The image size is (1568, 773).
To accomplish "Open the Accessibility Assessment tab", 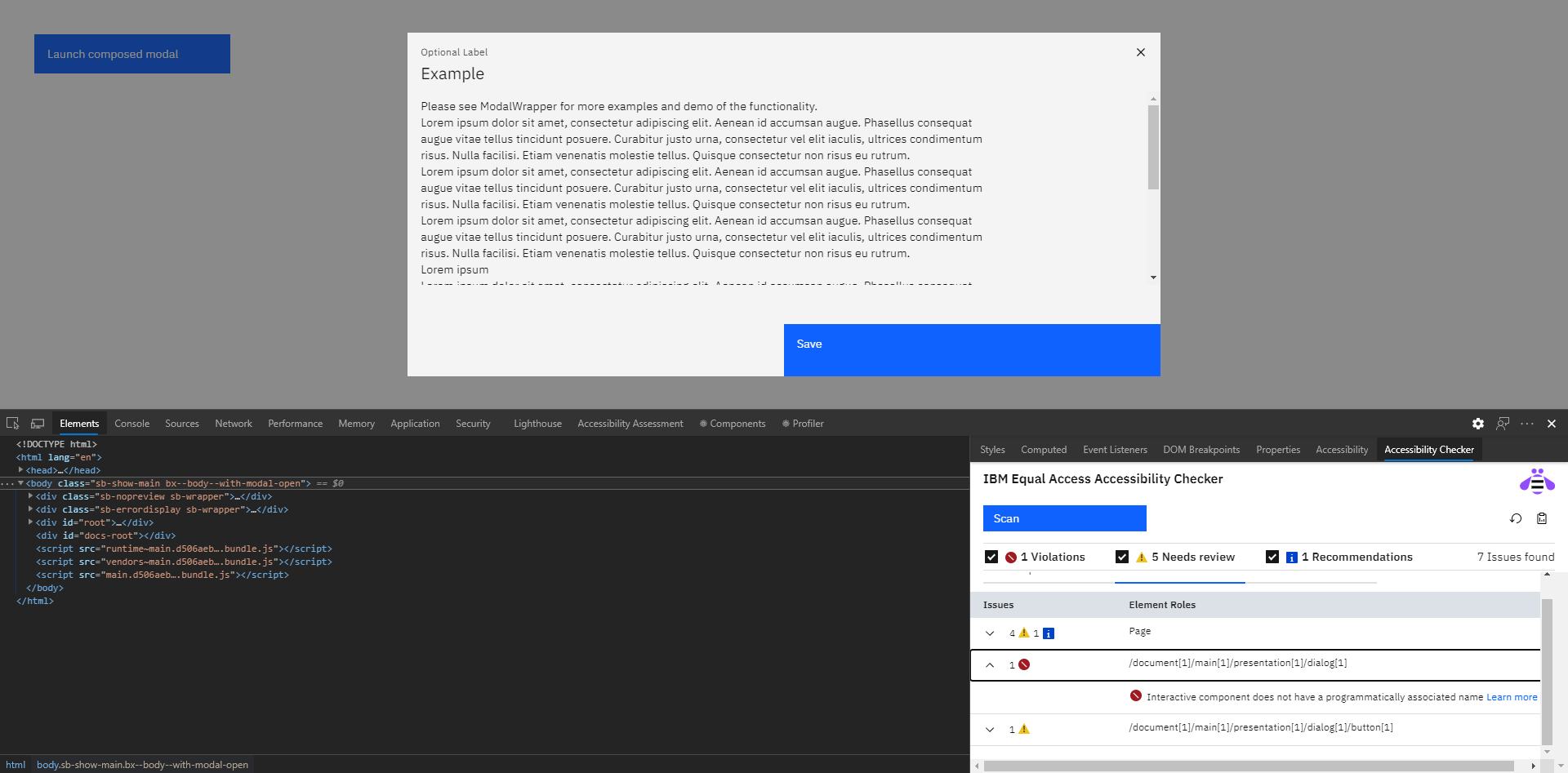I will pos(630,424).
